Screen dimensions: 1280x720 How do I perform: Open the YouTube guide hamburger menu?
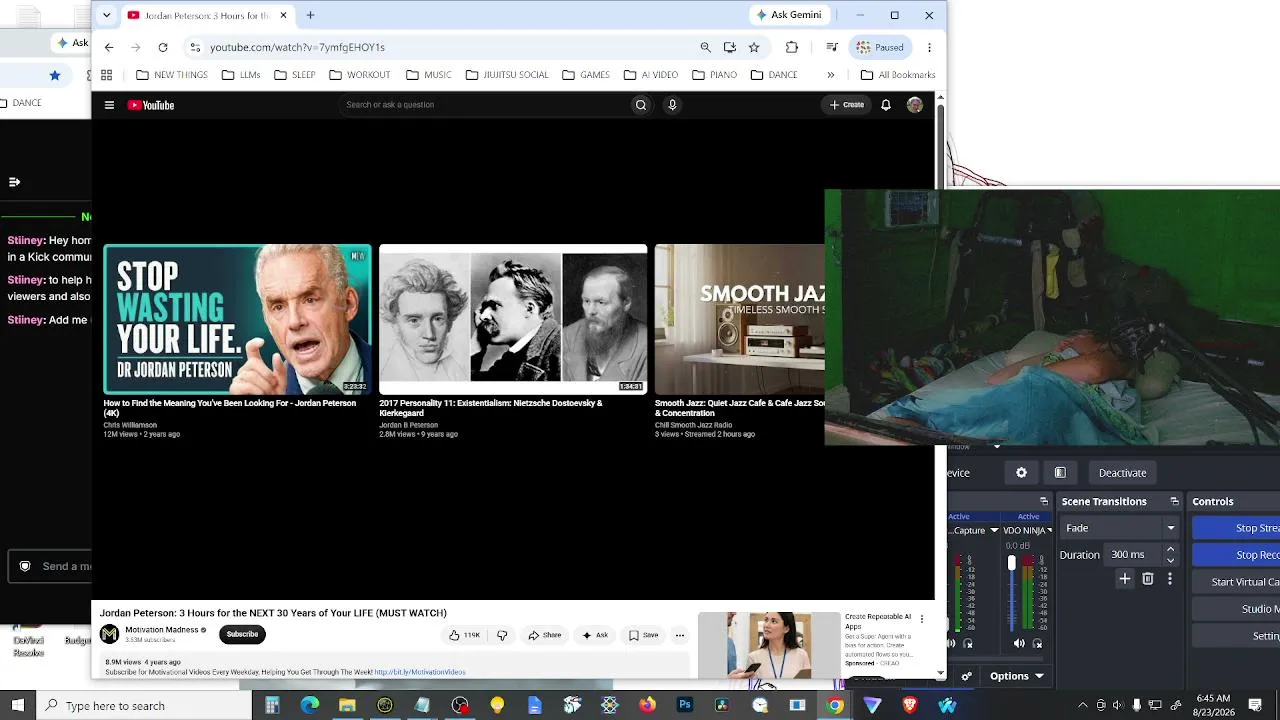point(109,105)
